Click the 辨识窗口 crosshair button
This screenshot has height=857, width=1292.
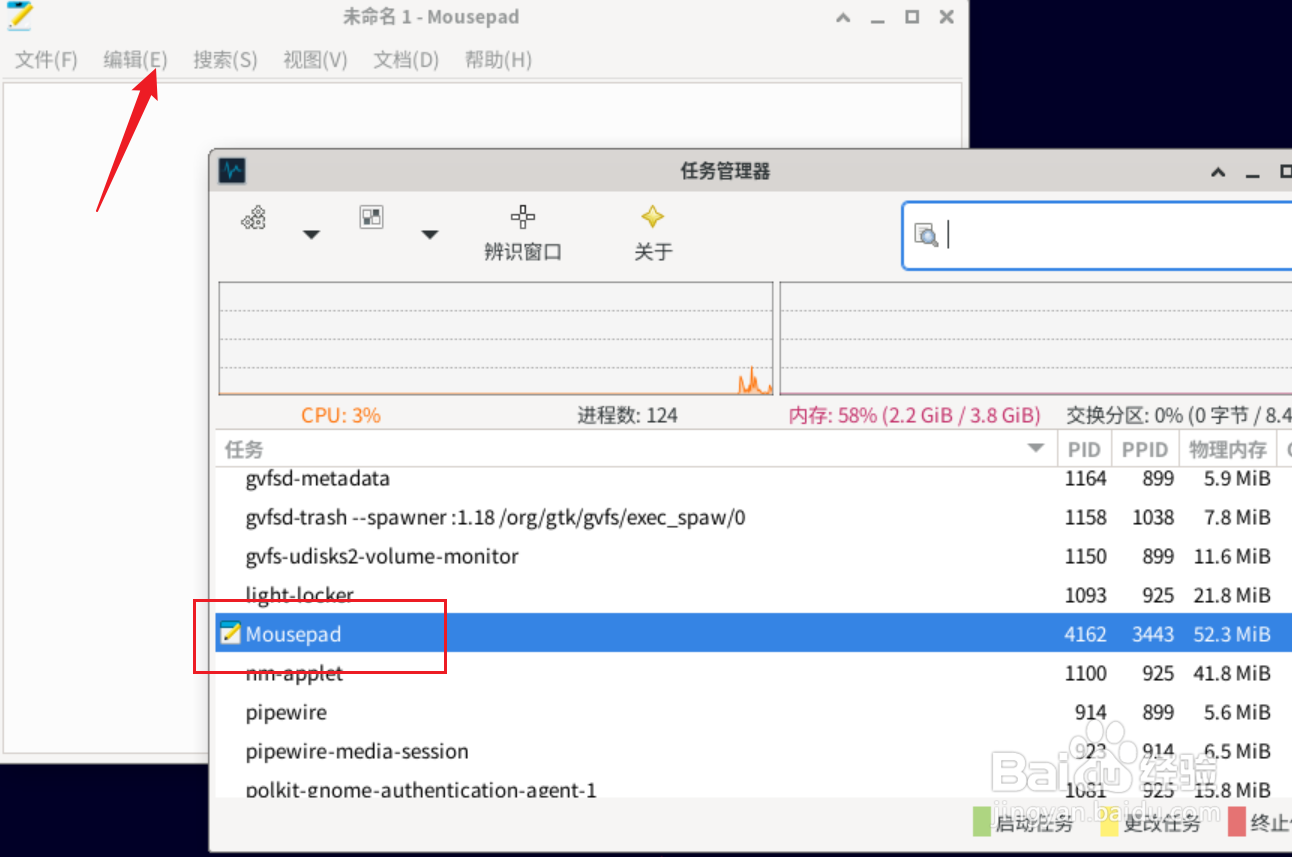click(523, 233)
